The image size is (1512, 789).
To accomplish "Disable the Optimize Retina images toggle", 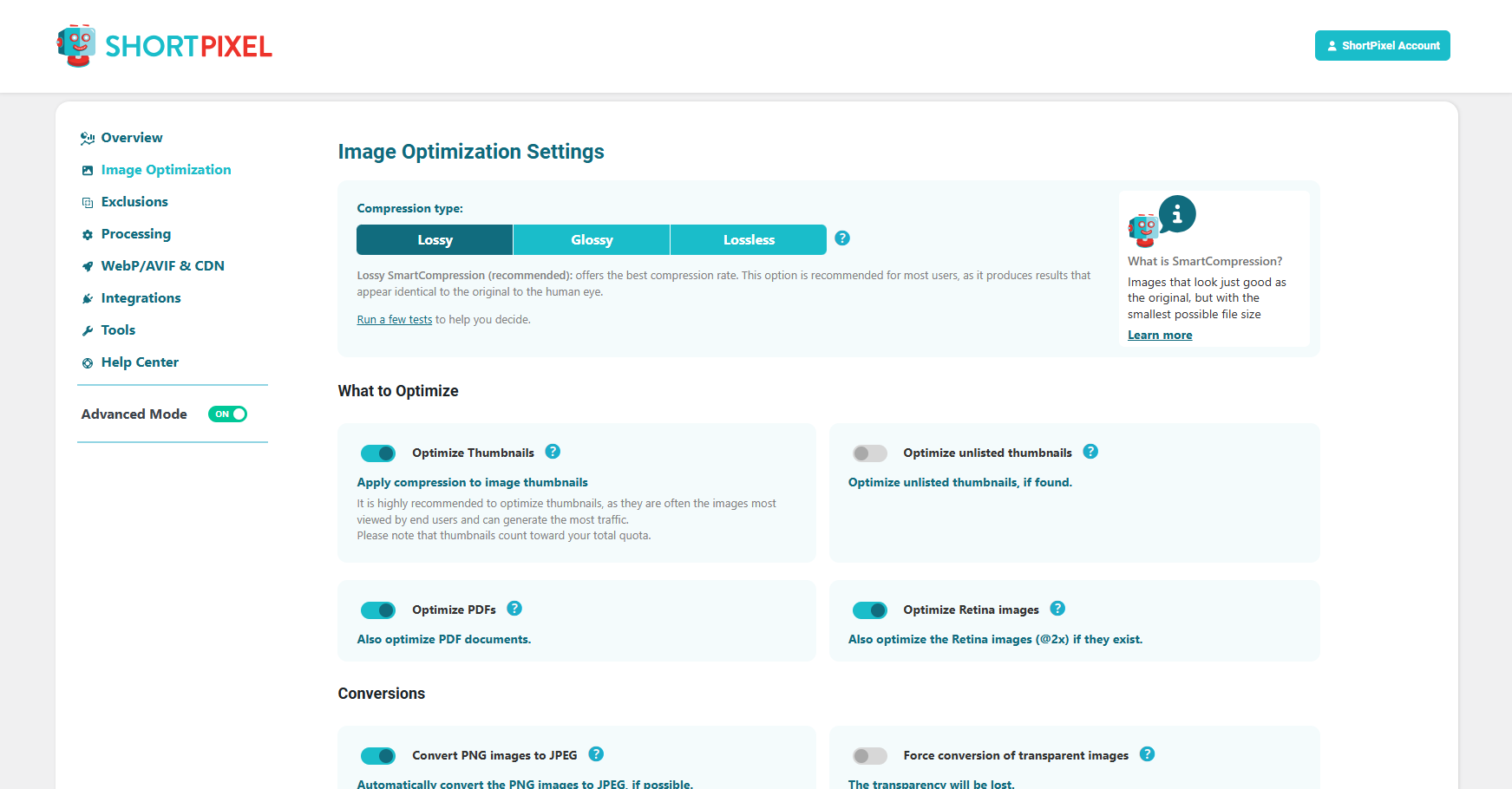I will click(x=870, y=610).
